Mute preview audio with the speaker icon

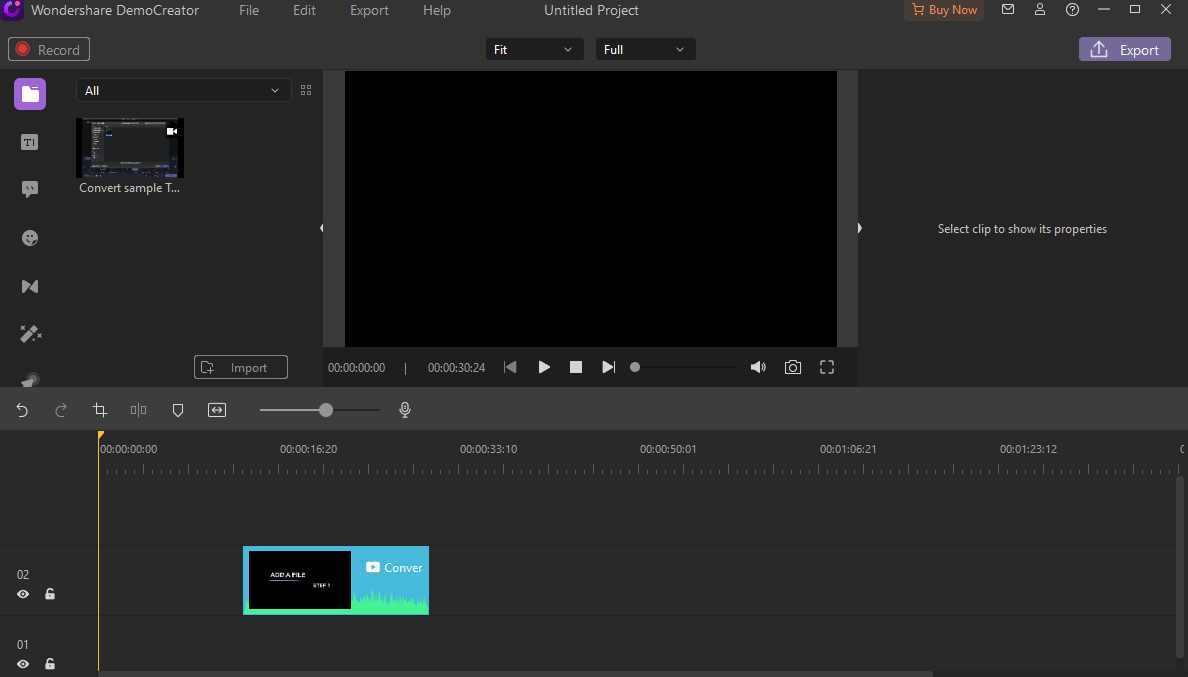[758, 367]
